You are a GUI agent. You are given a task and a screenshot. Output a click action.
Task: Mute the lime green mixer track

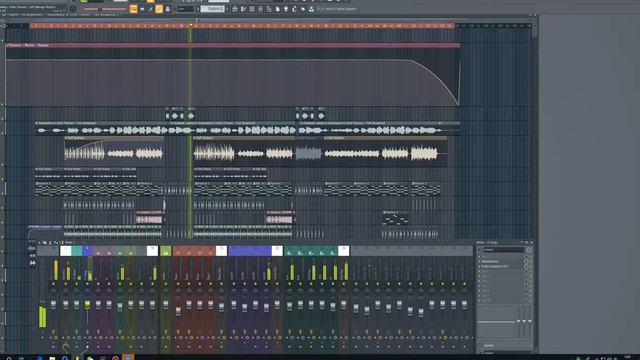(166, 284)
